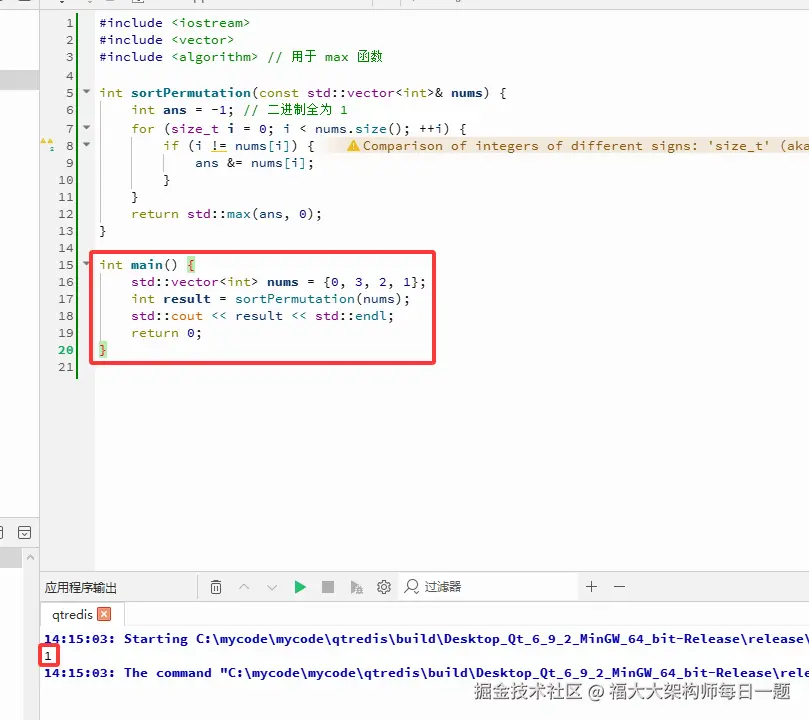This screenshot has height=720, width=809.
Task: Click 'sortPermutation(nums)' call on line 17
Action: [x=318, y=299]
